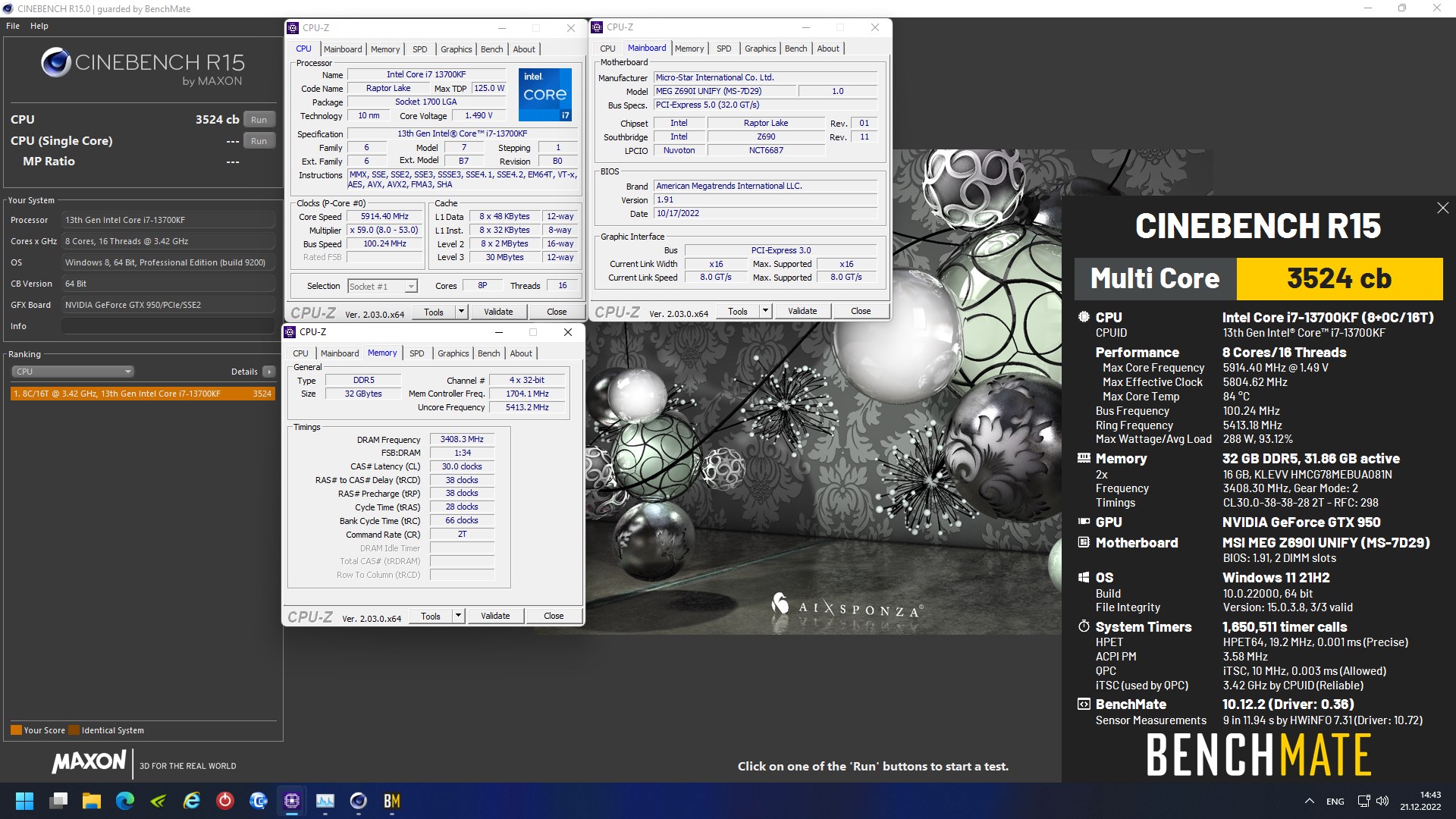Open About tab in the CPU window
The image size is (1456, 819).
(x=524, y=49)
